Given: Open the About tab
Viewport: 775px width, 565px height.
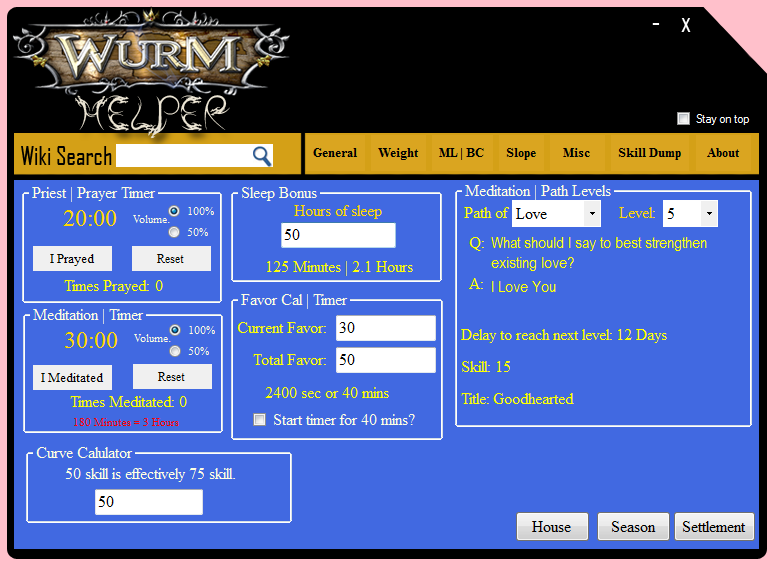Looking at the screenshot, I should point(723,153).
